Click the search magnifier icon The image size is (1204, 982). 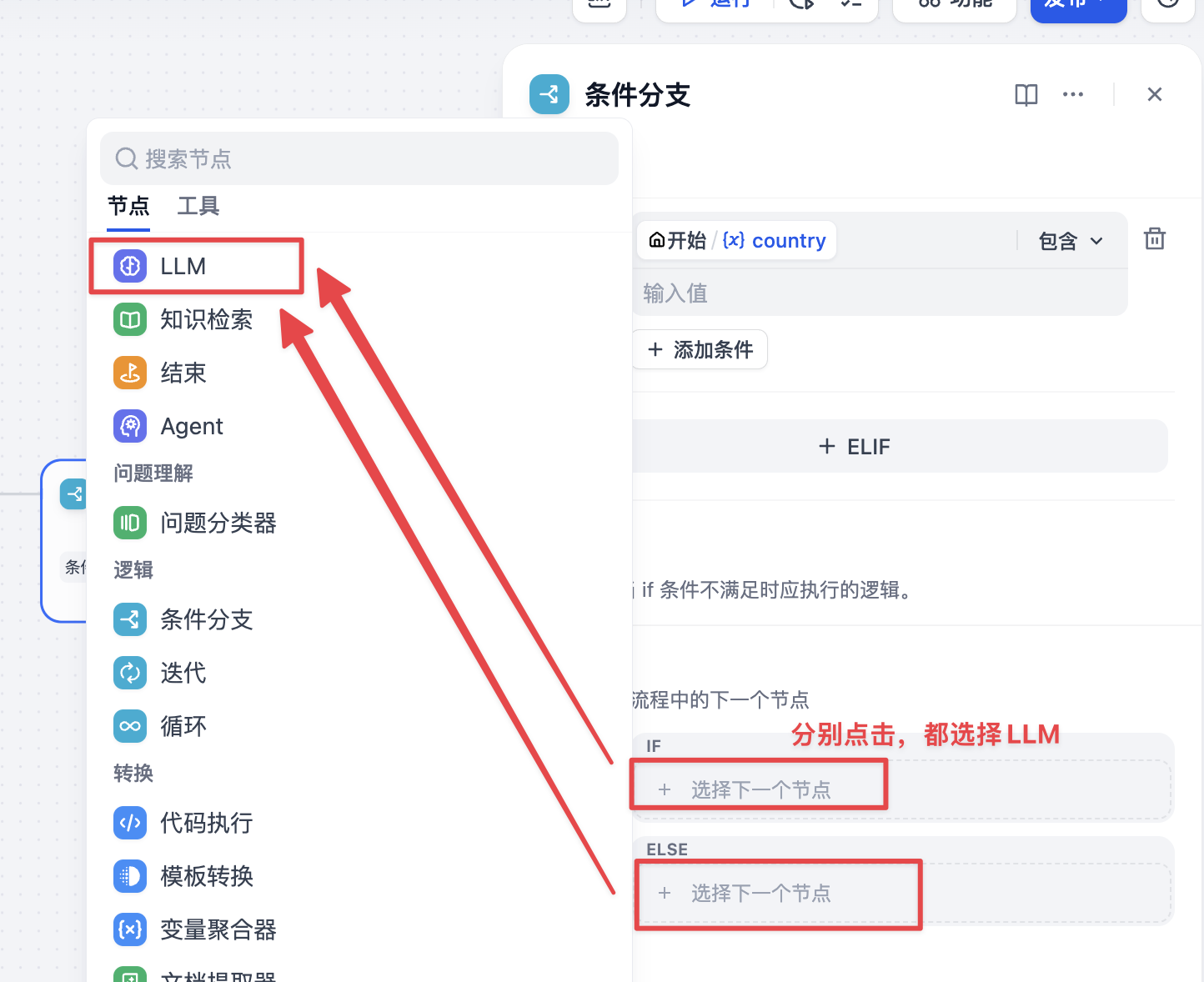[x=127, y=158]
